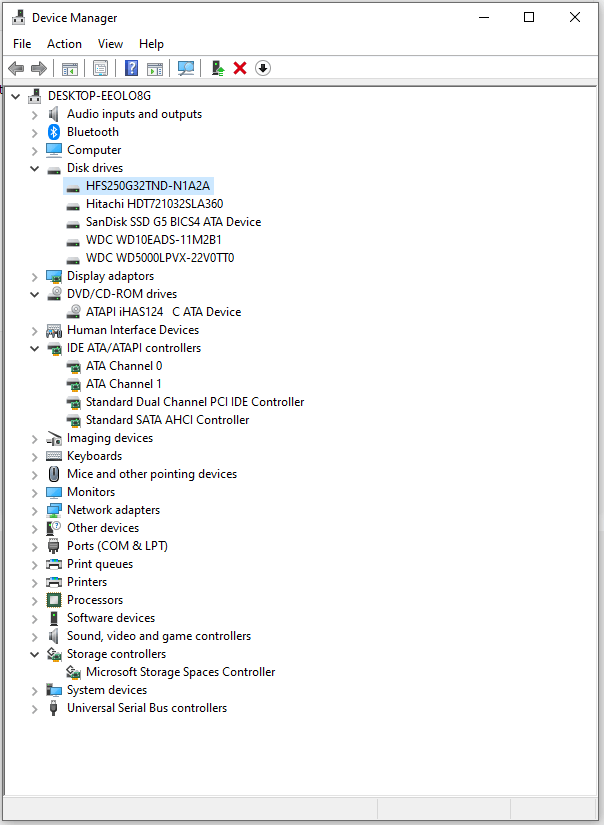
Task: Select SanDisk SSD G5 BICS4 ATA Device
Action: click(x=174, y=222)
